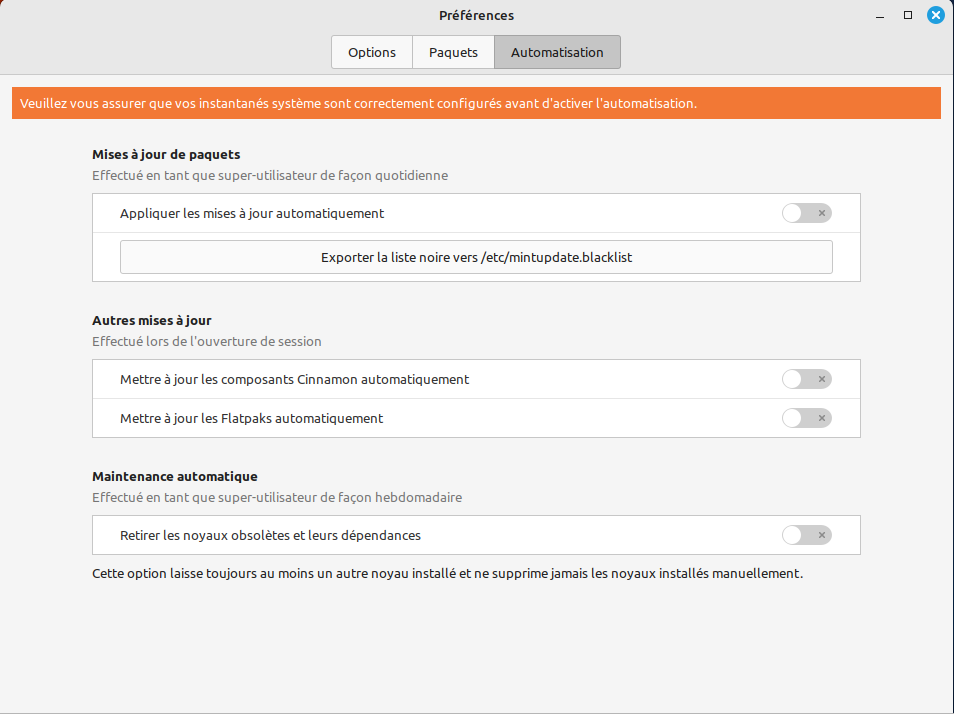
Task: Select the Automatisation tab
Action: point(557,52)
